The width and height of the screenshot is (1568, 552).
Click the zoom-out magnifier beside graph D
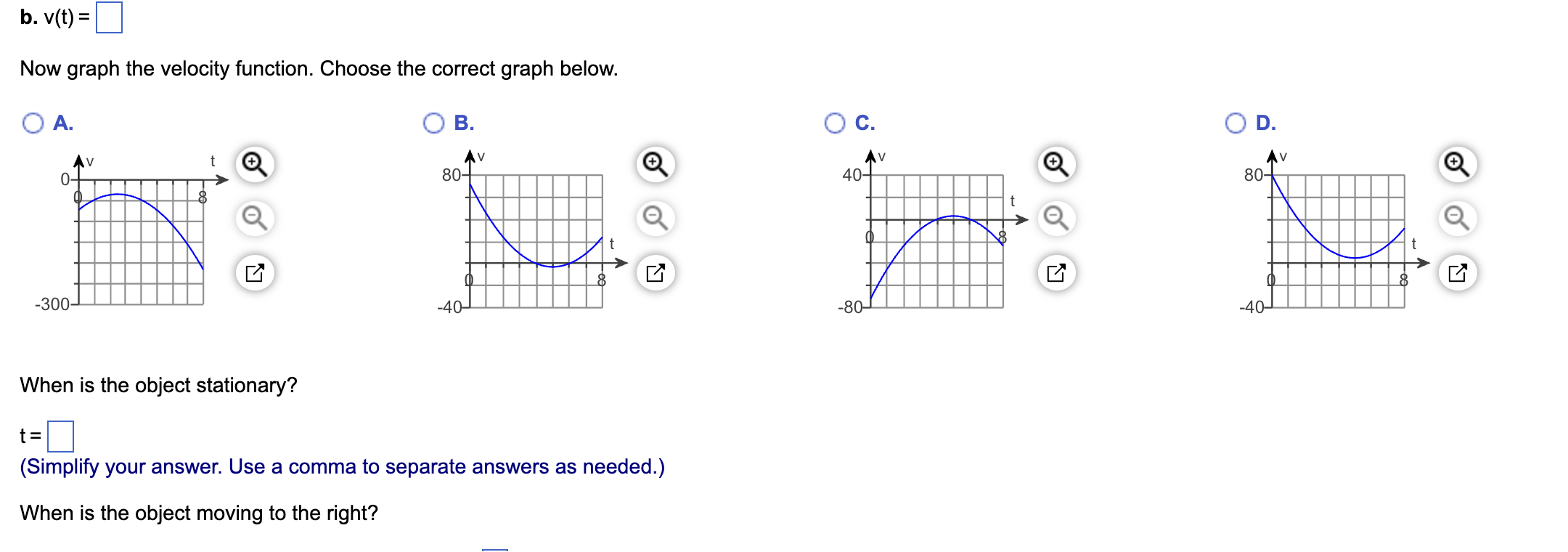click(x=1455, y=216)
